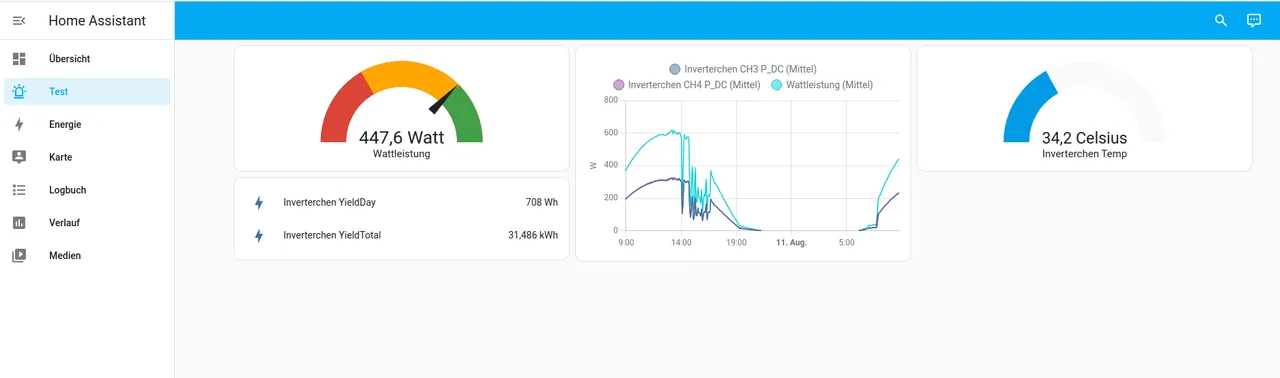Click the Test alarm light icon

pyautogui.click(x=19, y=92)
